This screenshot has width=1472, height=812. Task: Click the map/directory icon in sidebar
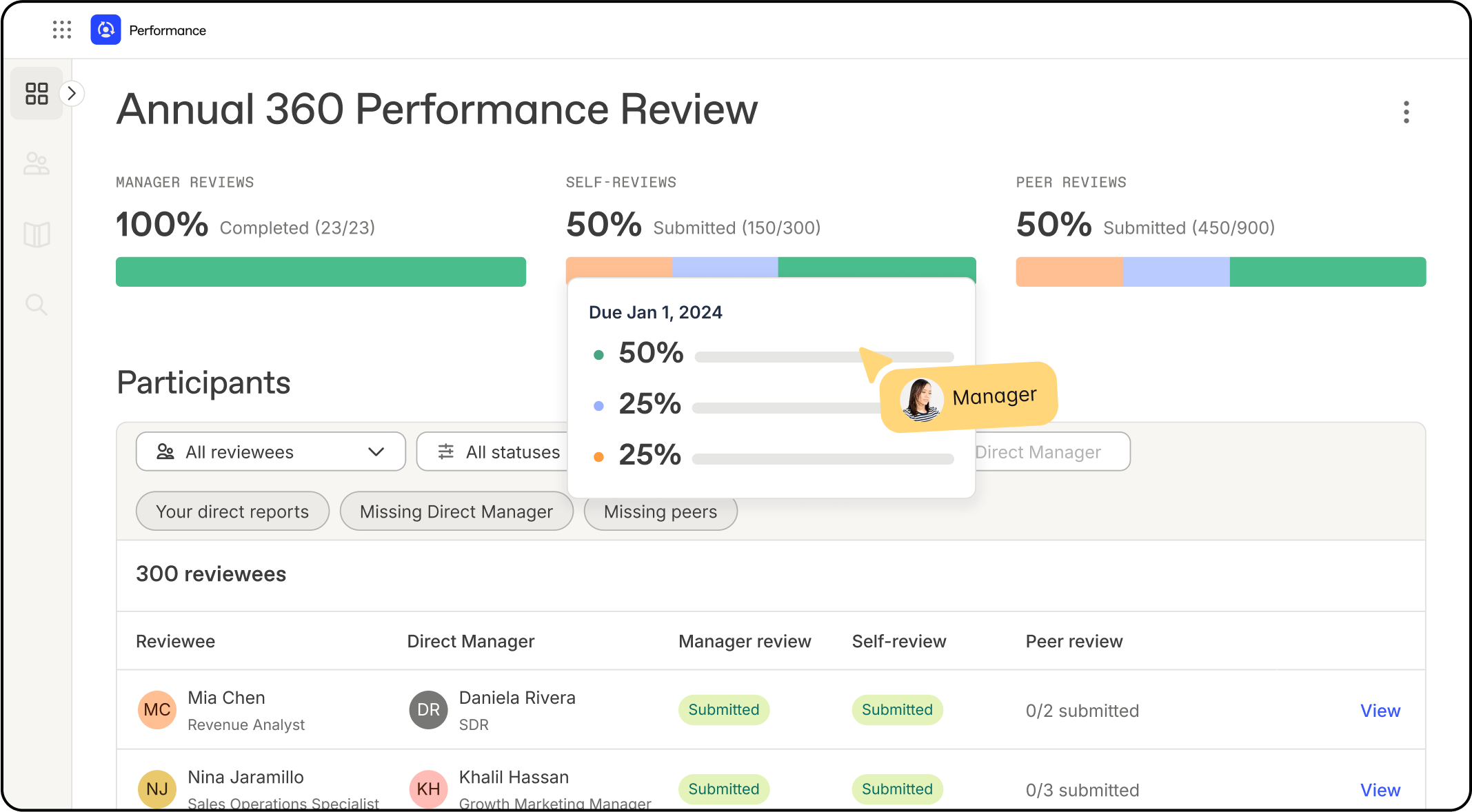click(37, 231)
